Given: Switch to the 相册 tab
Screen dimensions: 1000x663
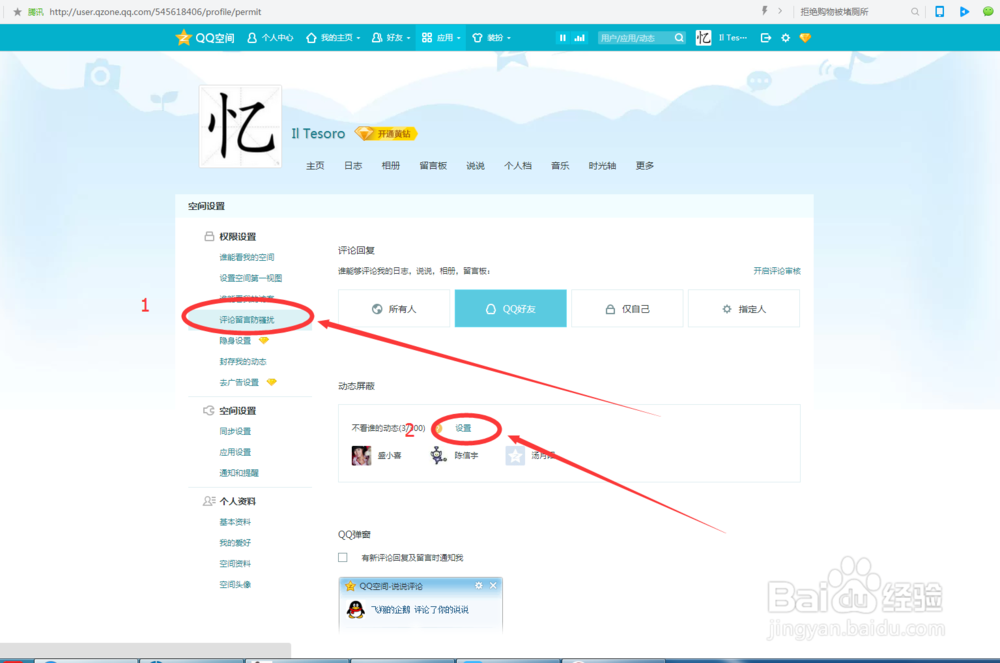Looking at the screenshot, I should tap(390, 166).
